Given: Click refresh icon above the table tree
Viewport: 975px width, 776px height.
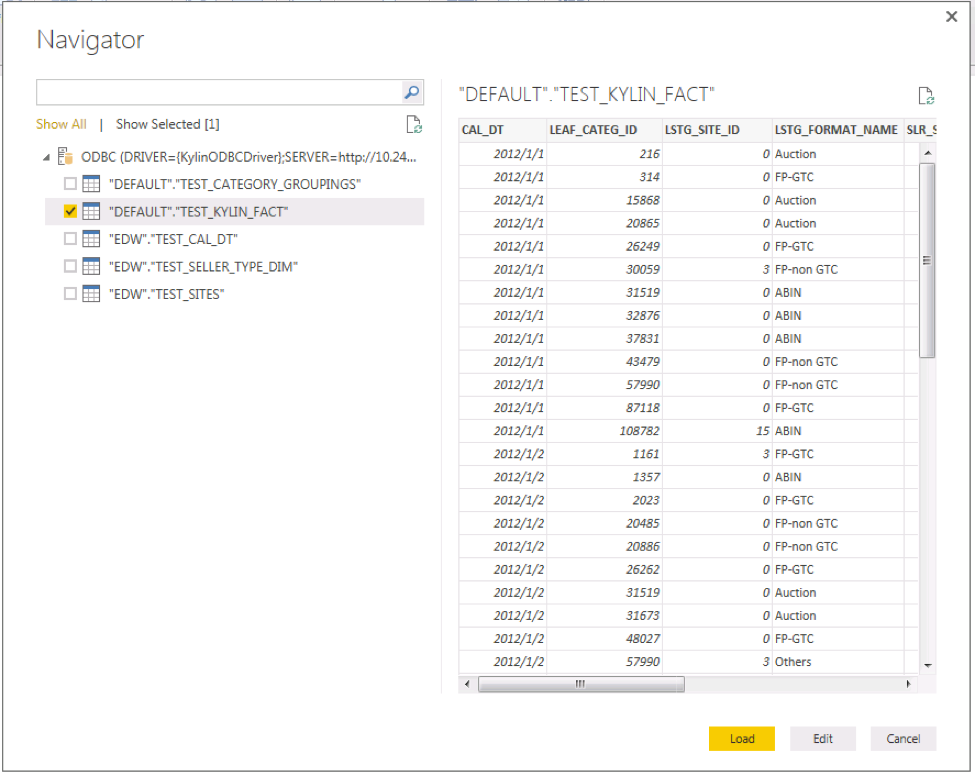Looking at the screenshot, I should tap(414, 125).
